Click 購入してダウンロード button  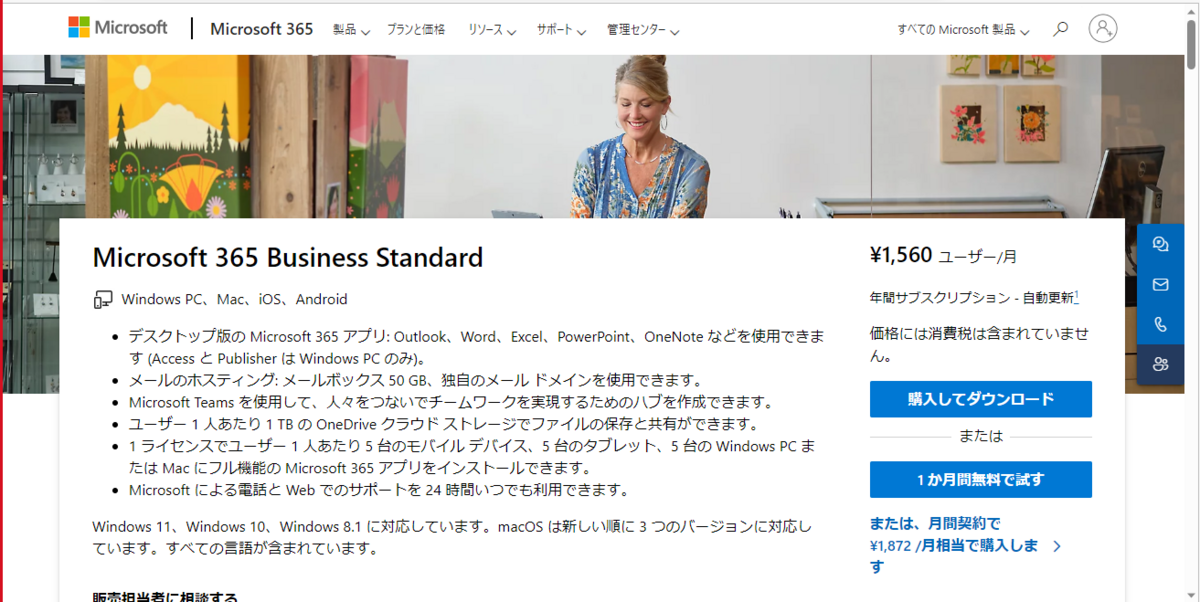pos(981,399)
